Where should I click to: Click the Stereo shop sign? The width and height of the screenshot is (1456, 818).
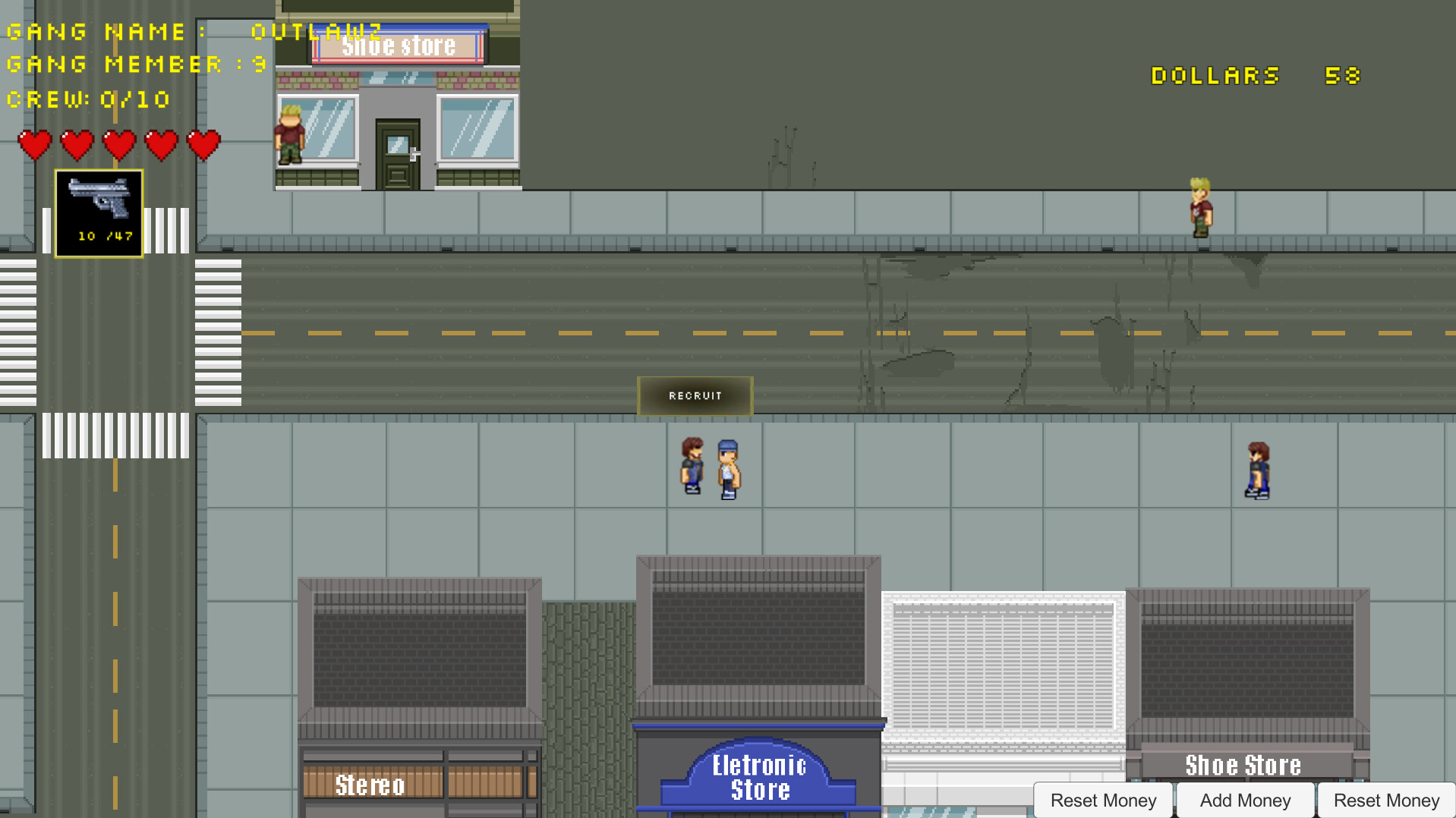pos(370,785)
